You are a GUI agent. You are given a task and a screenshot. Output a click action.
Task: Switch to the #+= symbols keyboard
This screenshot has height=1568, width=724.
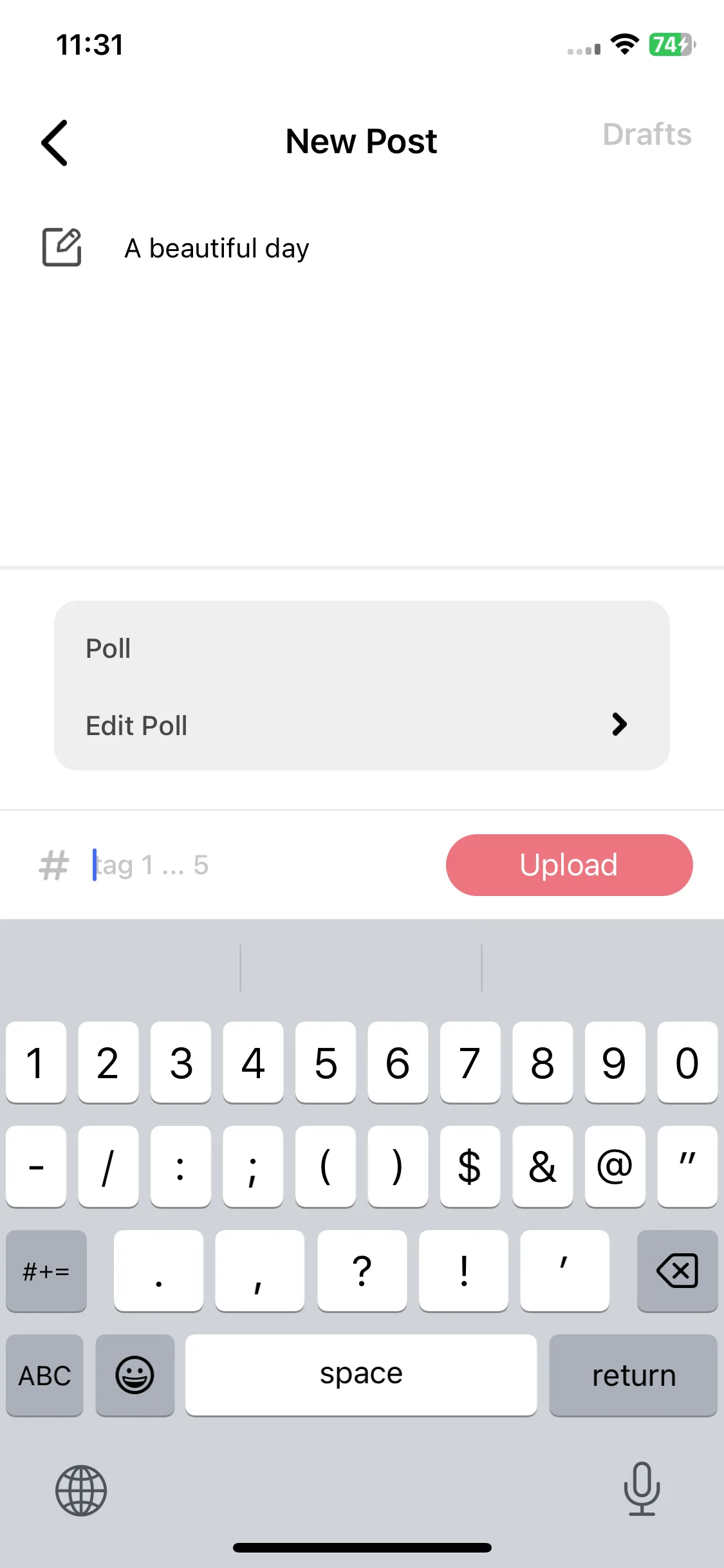point(46,1271)
